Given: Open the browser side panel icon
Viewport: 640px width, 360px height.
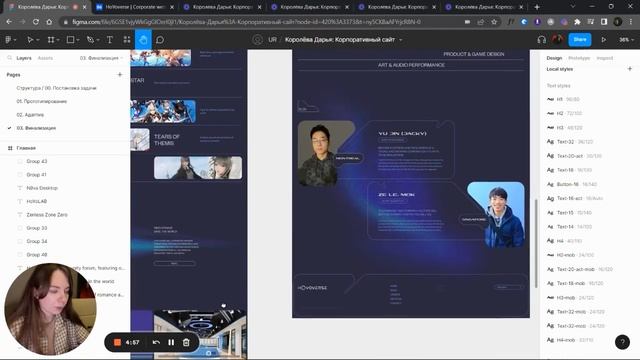Looking at the screenshot, I should pyautogui.click(x=604, y=22).
